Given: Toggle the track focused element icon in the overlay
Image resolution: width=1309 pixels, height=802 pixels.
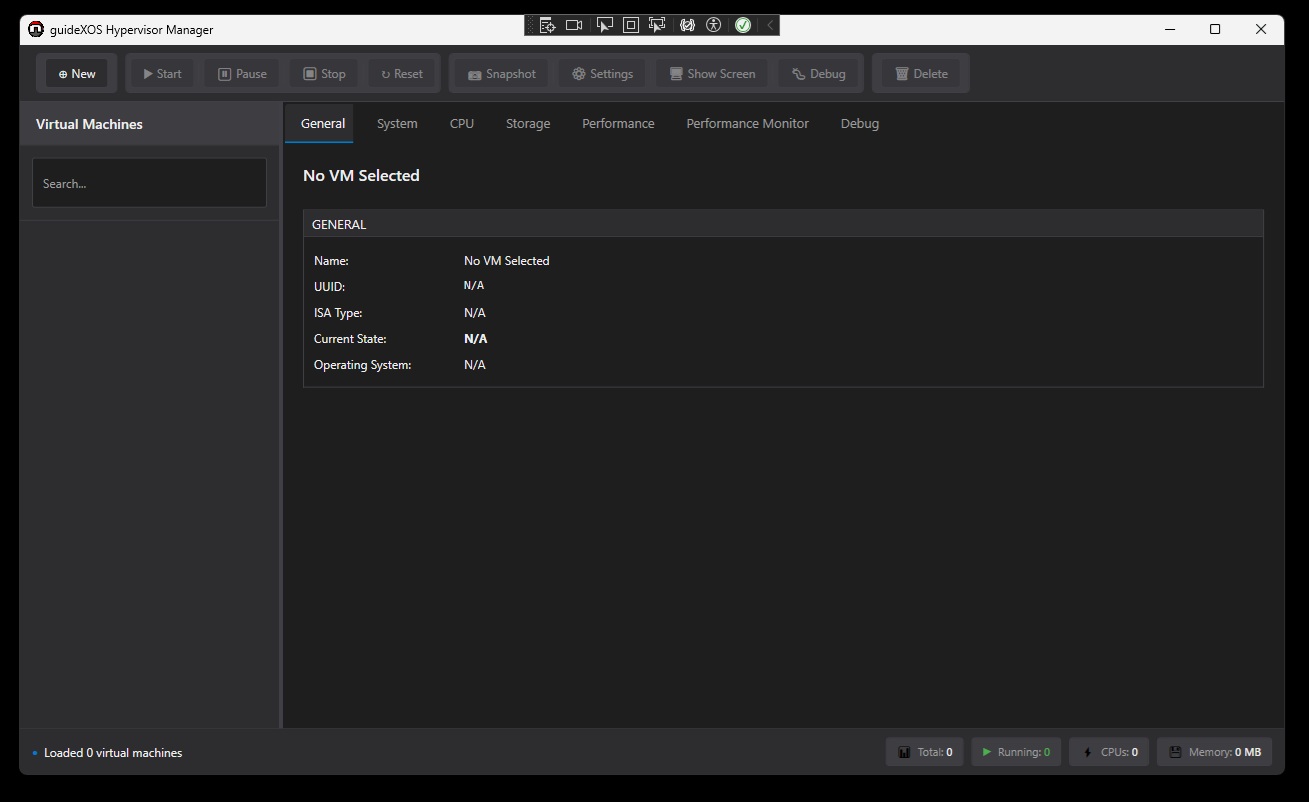Looking at the screenshot, I should pos(657,25).
